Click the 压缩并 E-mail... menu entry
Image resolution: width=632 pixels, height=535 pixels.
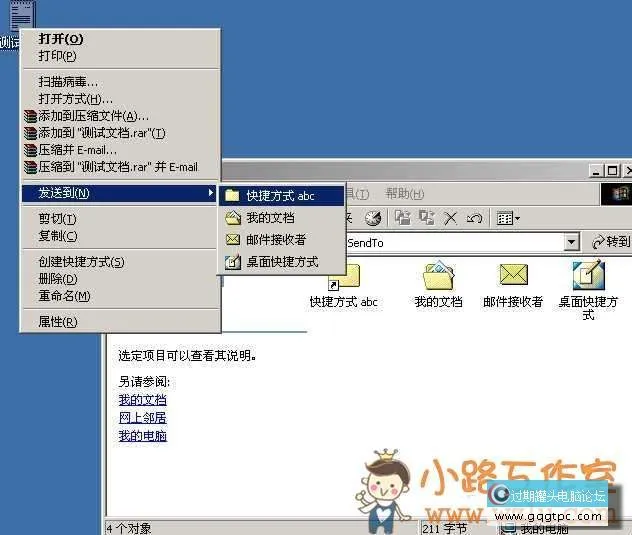[120, 150]
